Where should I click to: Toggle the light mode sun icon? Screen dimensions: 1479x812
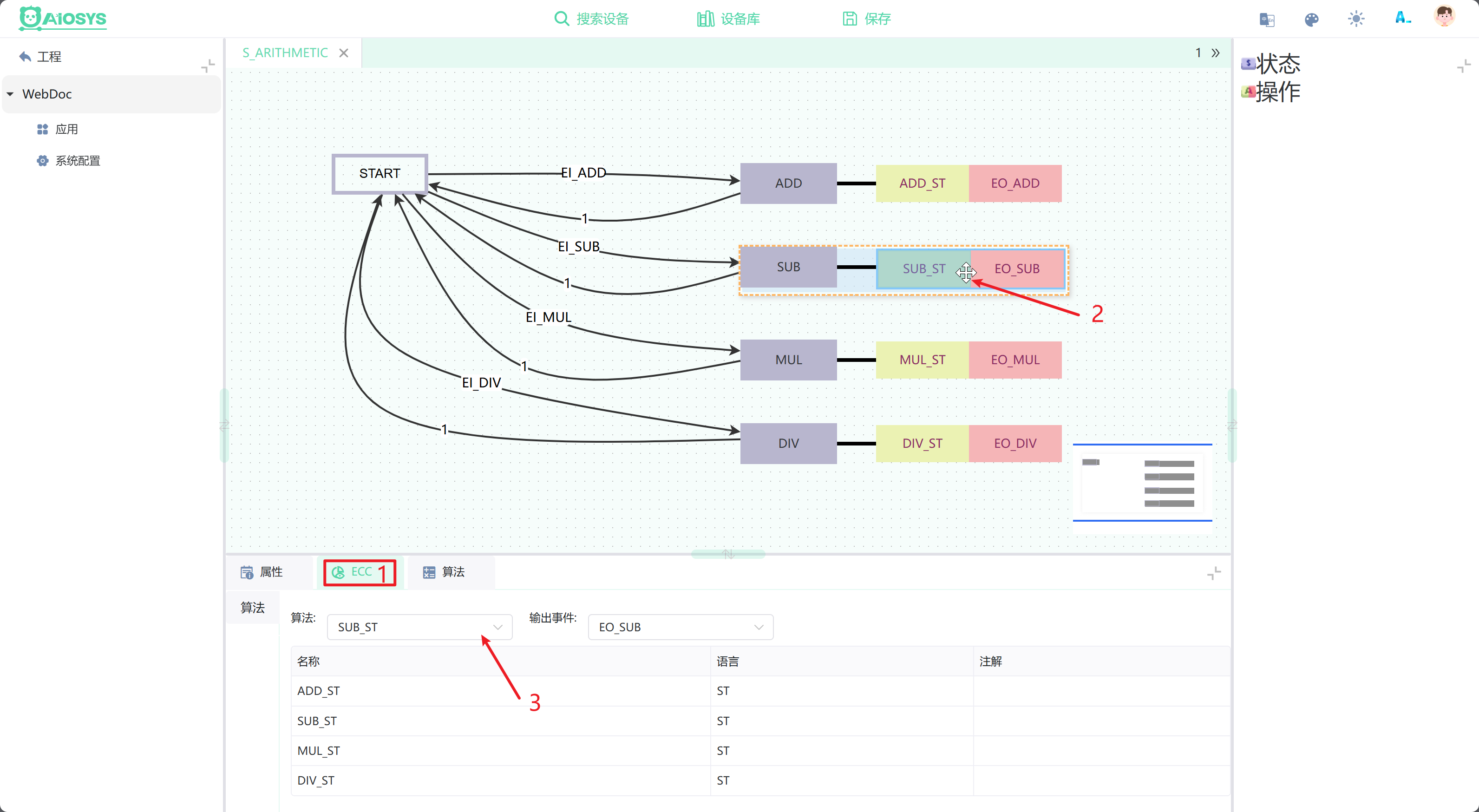(x=1356, y=19)
